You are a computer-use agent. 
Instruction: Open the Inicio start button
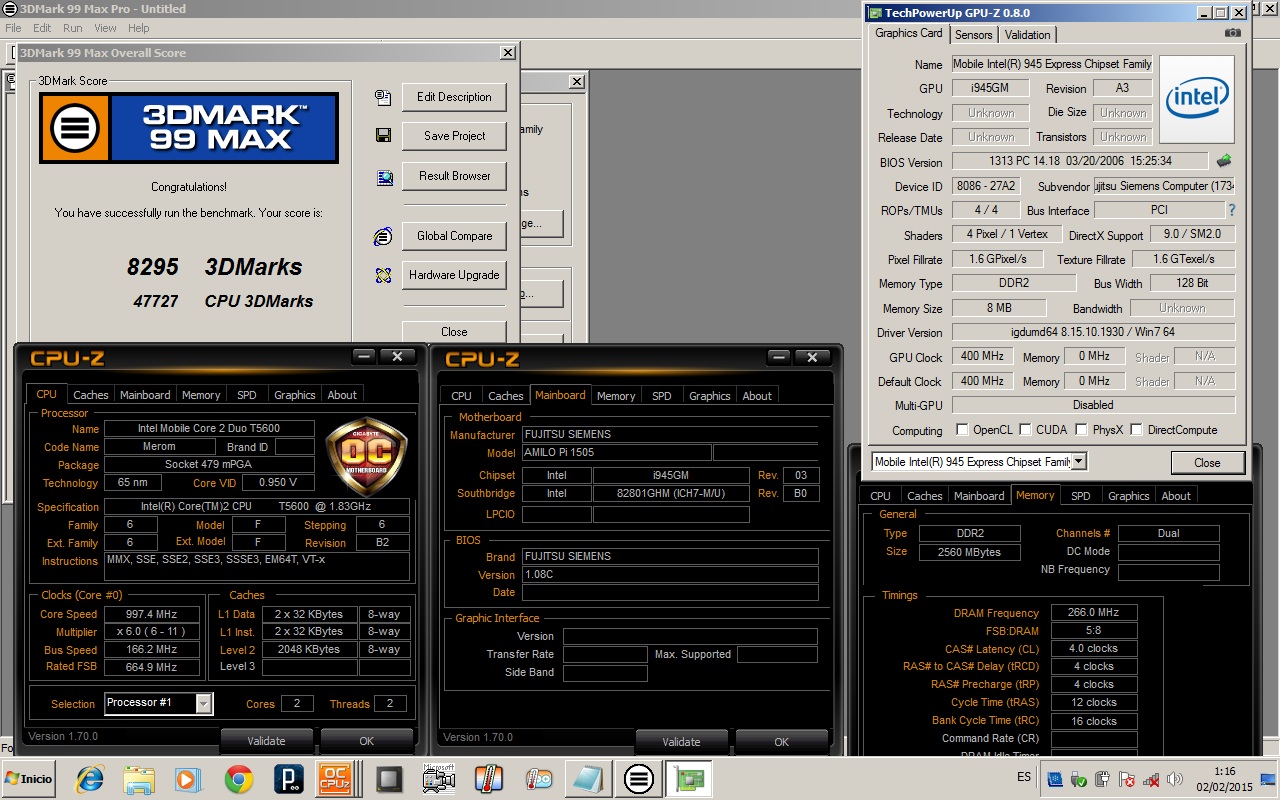coord(28,778)
